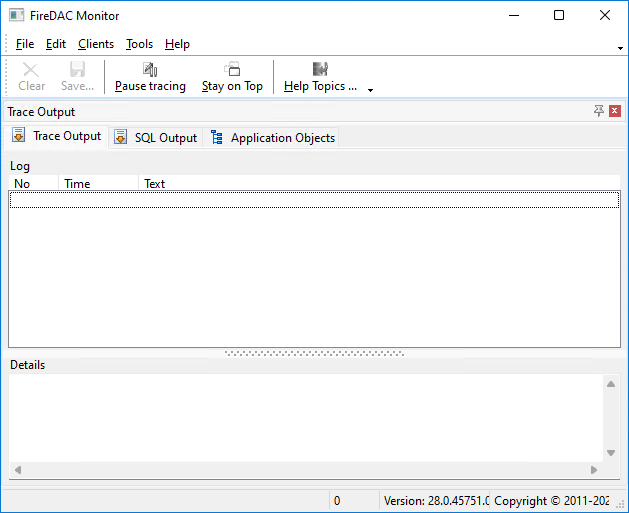Minimize the FireDAC Monitor window
The height and width of the screenshot is (513, 629).
tap(514, 16)
